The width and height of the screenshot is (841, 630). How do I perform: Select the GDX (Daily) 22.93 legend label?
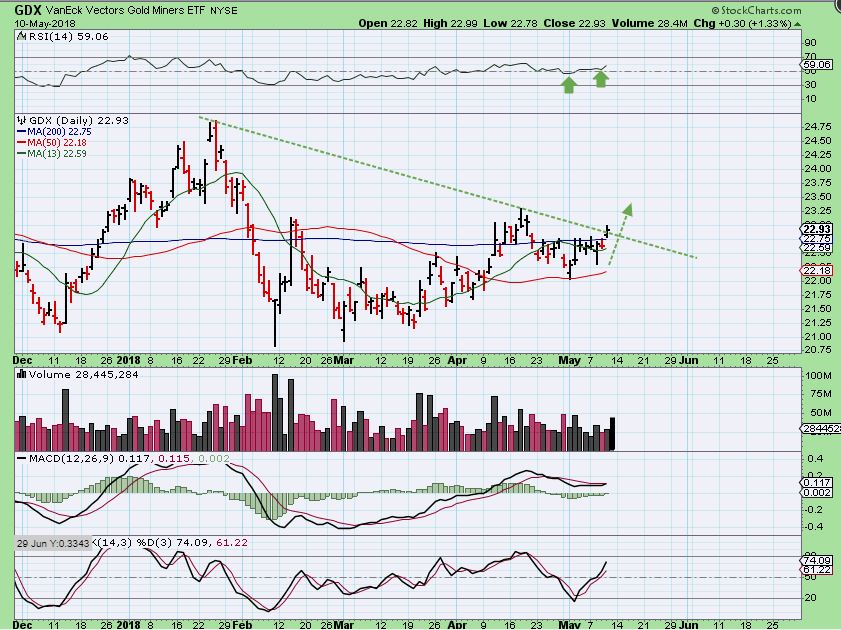coord(79,120)
